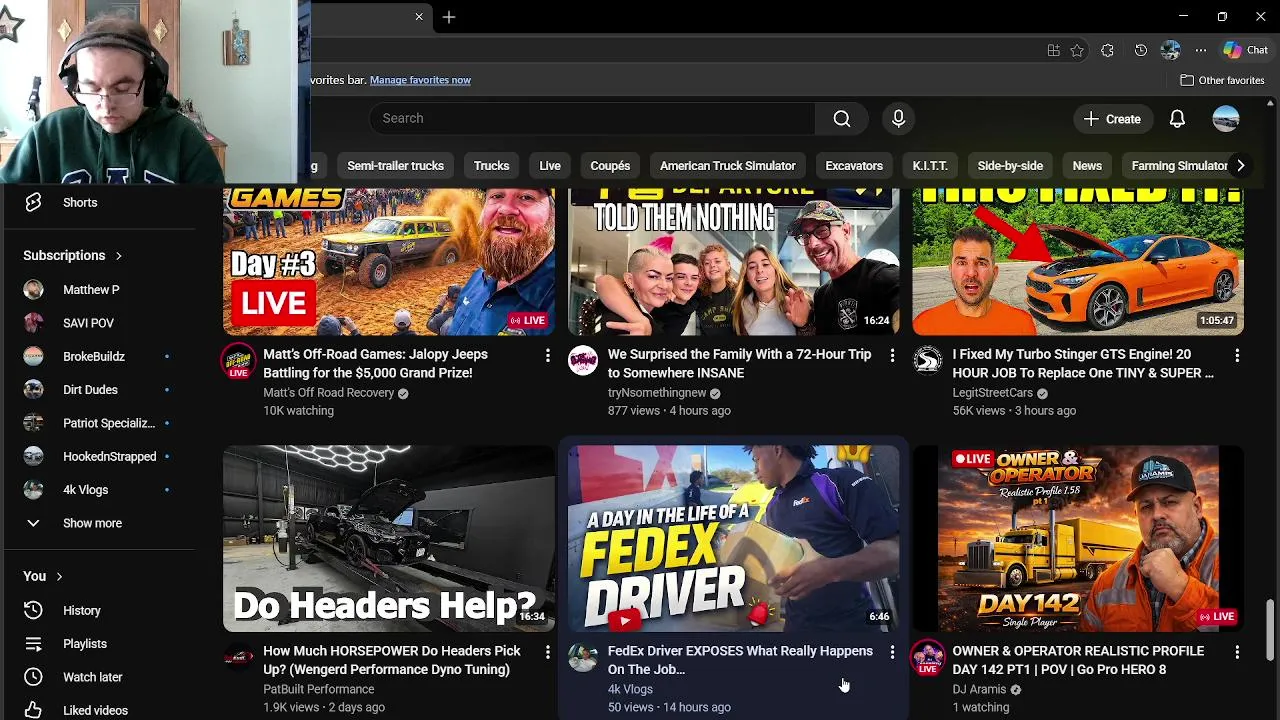Screen dimensions: 1280x720
Task: Open options menu for 72-Hour Trip video
Action: click(892, 356)
